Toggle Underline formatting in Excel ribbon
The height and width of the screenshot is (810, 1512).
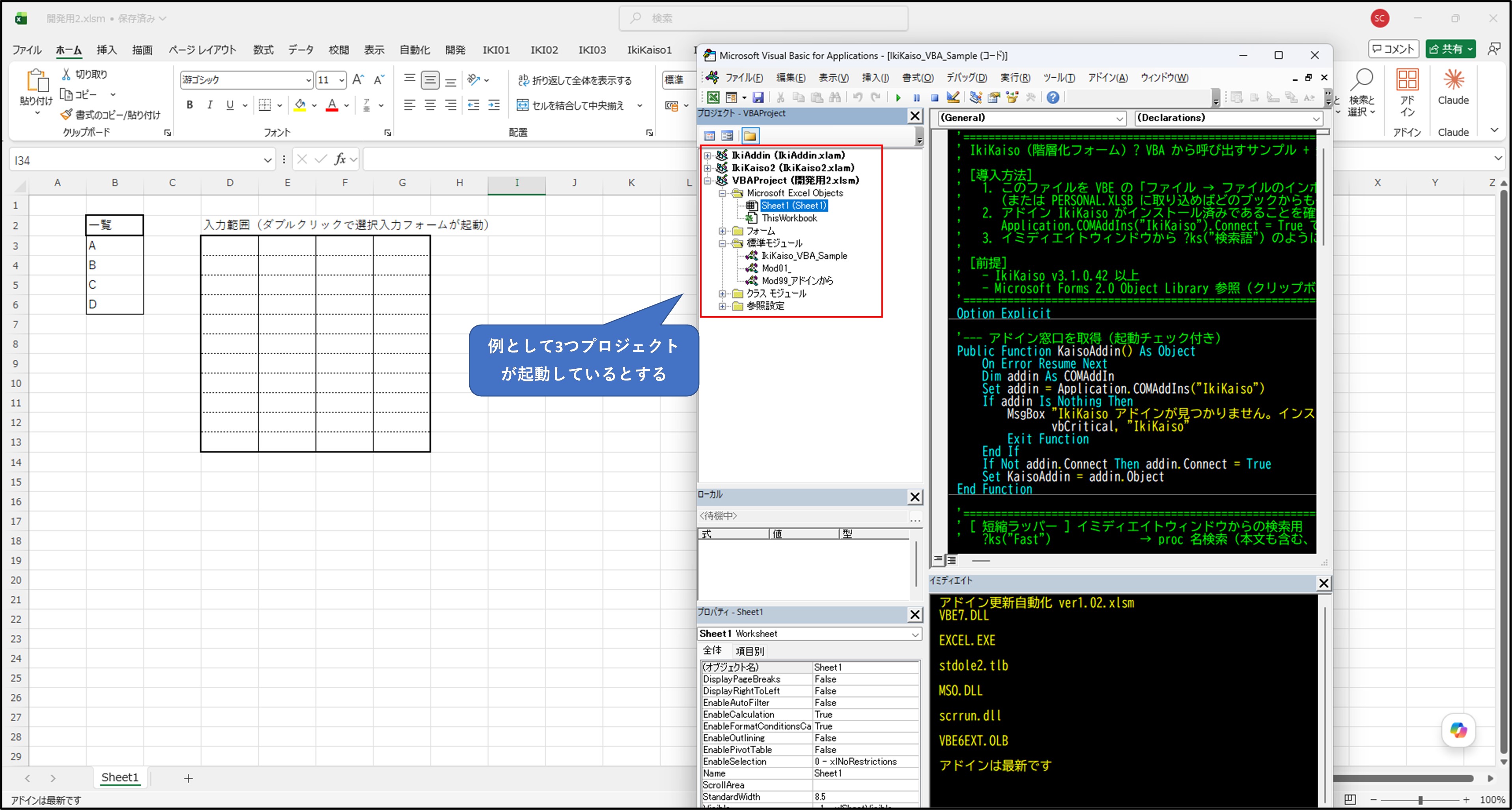point(230,105)
